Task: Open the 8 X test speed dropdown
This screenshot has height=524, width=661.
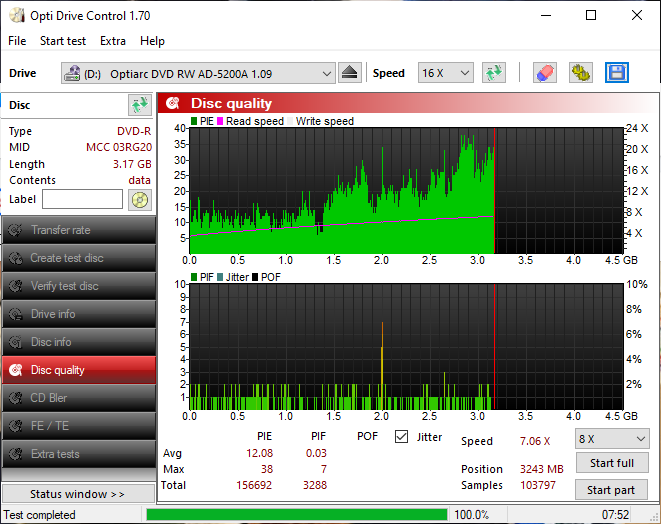Action: tap(612, 439)
